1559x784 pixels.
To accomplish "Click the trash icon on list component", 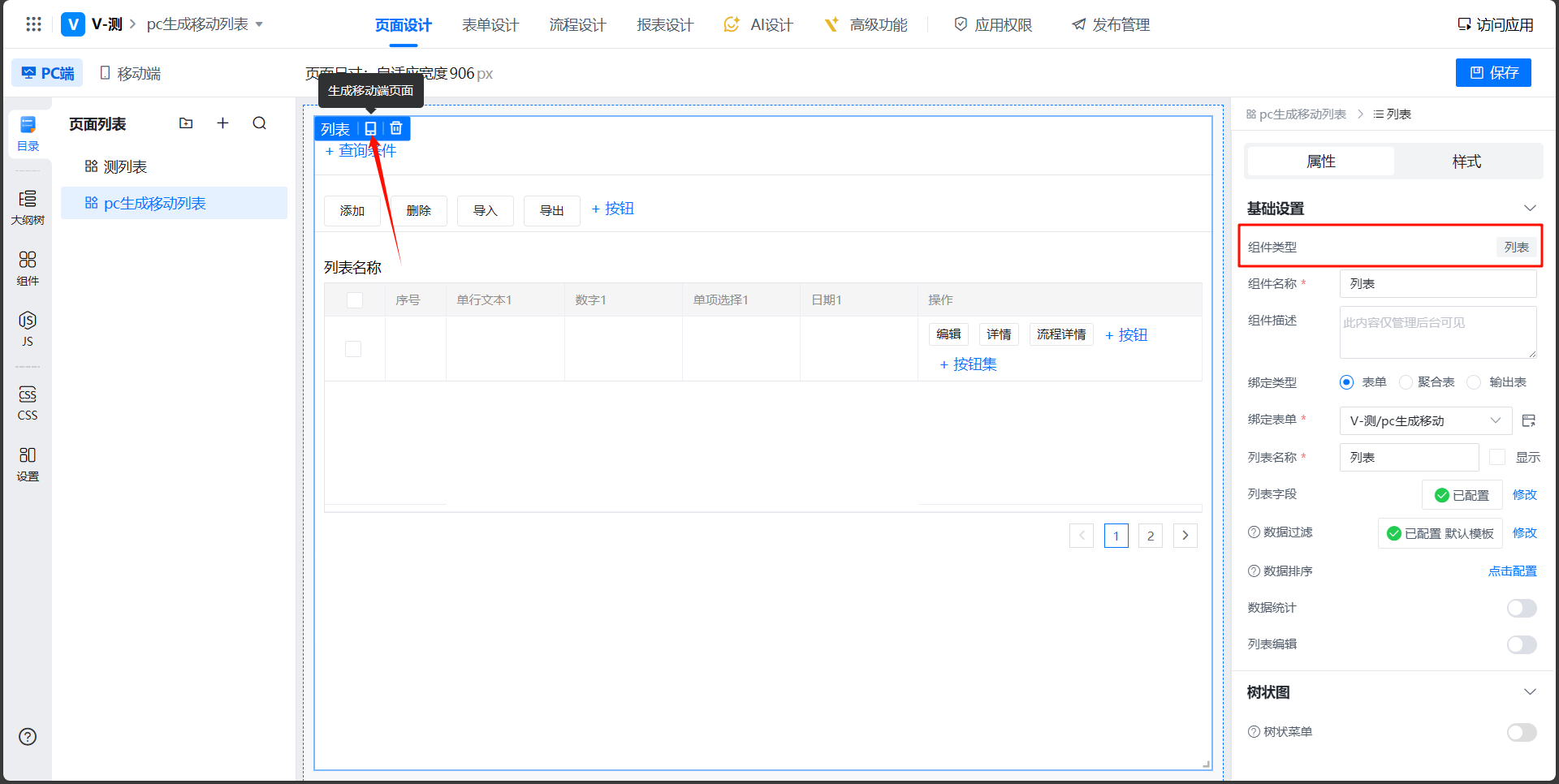I will point(396,129).
